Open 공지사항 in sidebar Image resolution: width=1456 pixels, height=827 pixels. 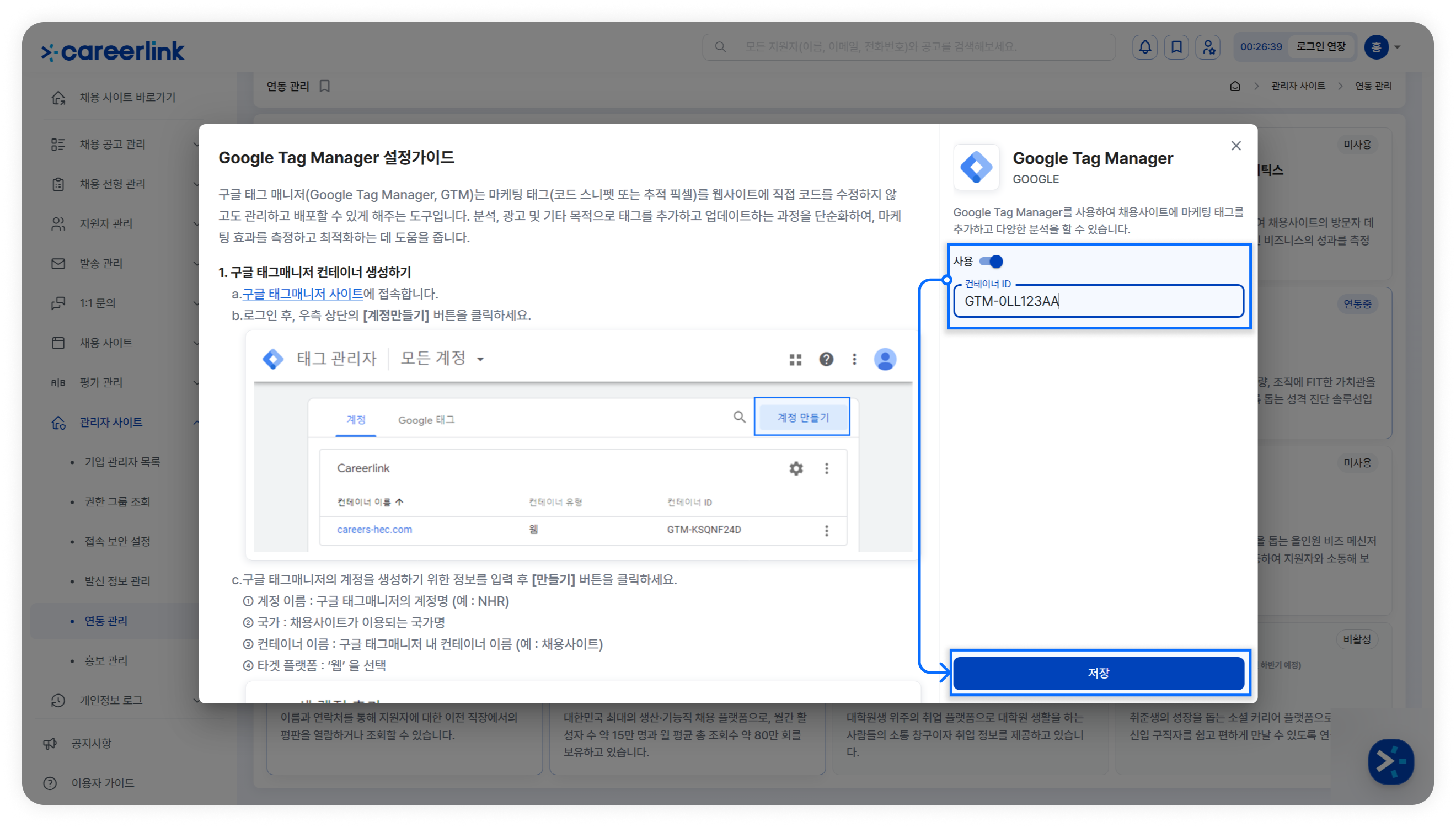click(x=92, y=744)
